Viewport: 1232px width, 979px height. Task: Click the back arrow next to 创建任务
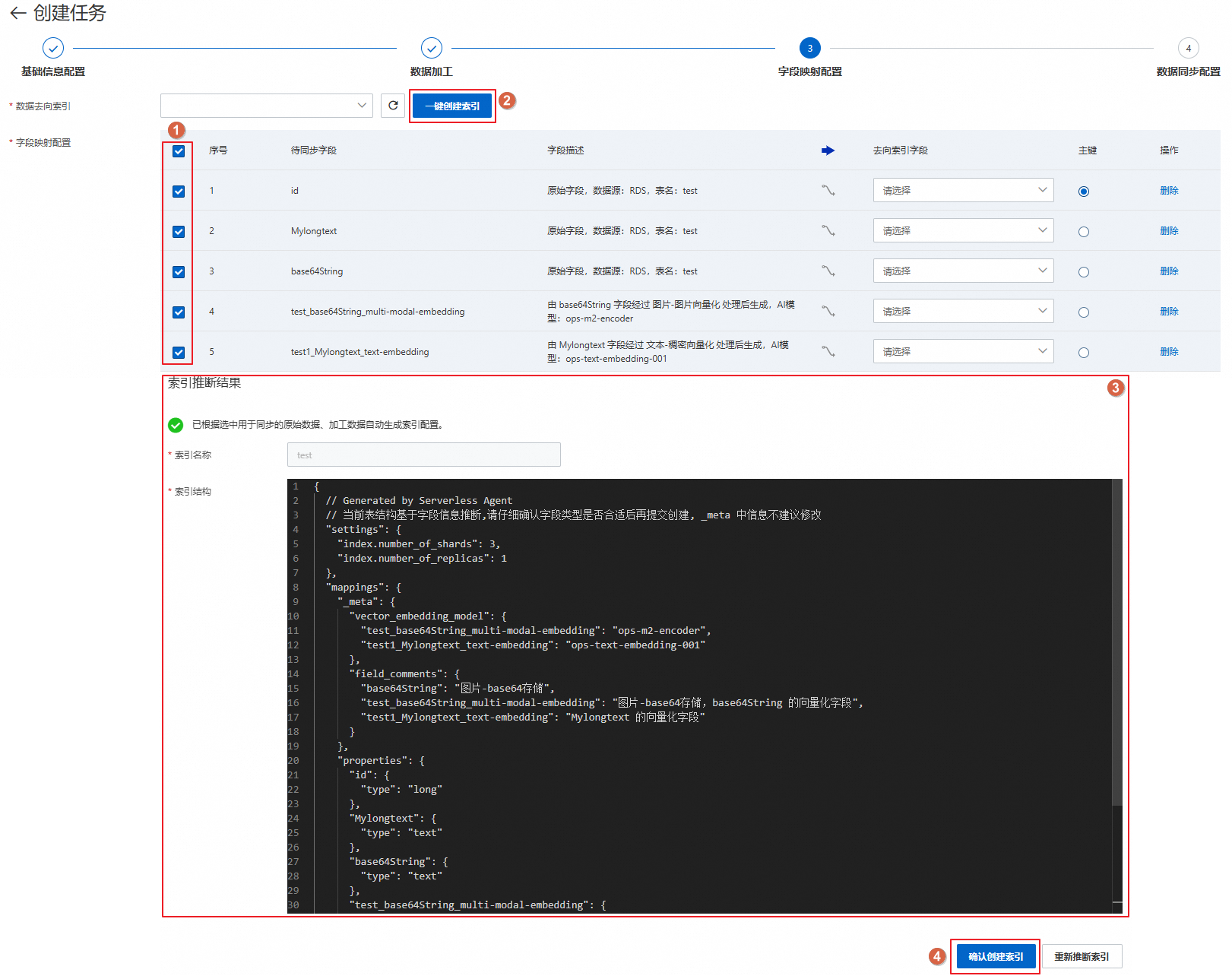(17, 13)
